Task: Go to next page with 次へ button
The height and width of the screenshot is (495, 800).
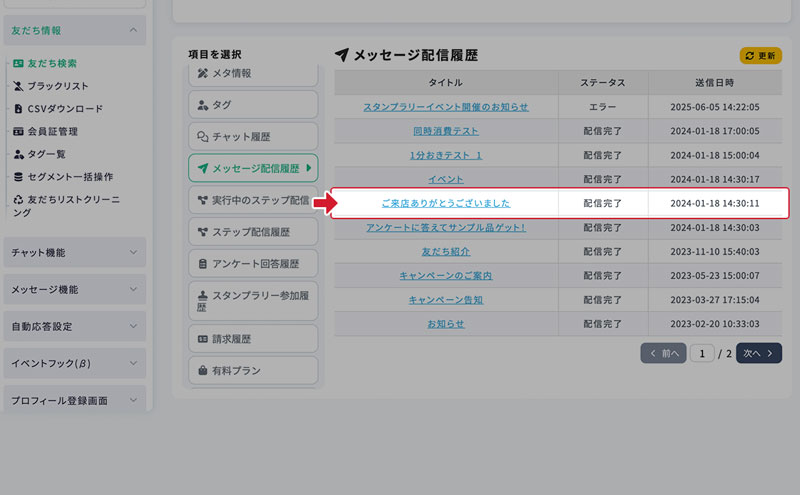Action: (758, 353)
